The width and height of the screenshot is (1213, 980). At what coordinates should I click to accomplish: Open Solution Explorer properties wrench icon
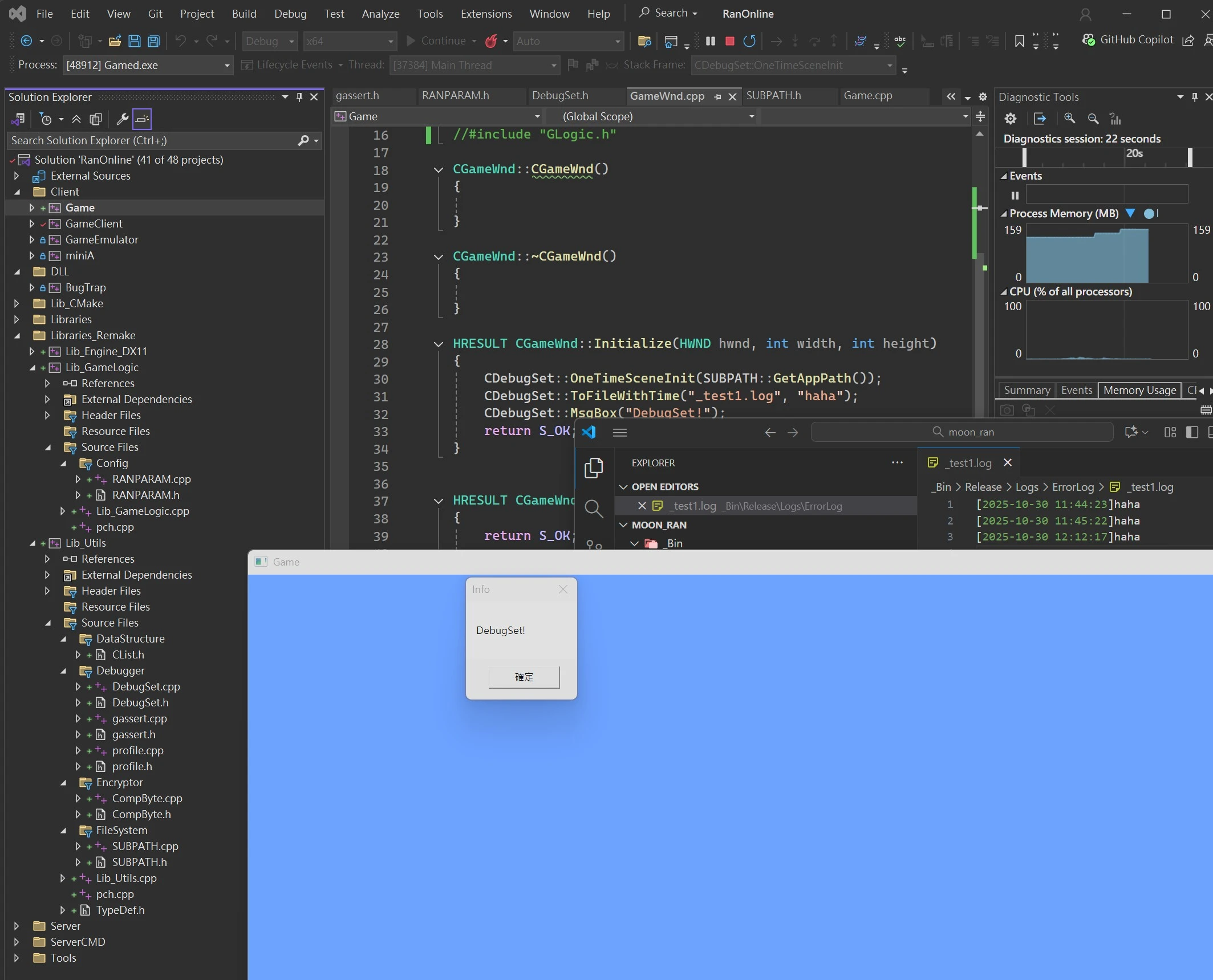tap(122, 119)
